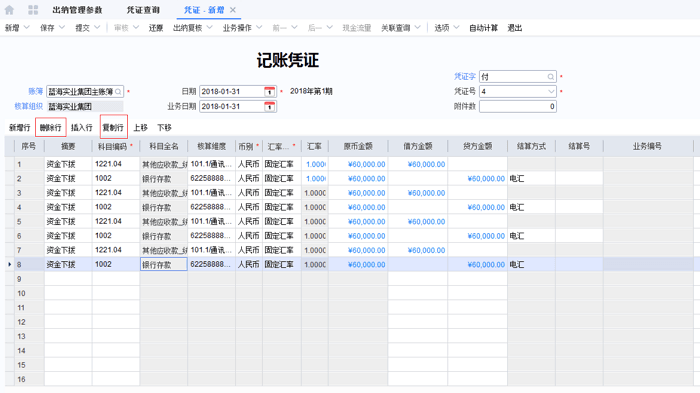Expand the 关联查询 dropdown
The height and width of the screenshot is (393, 700).
tap(417, 27)
